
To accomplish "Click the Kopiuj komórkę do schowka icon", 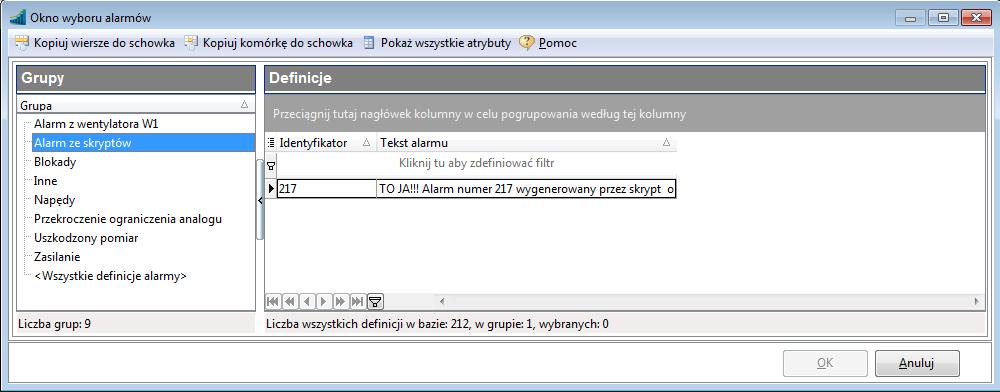I will pos(191,43).
